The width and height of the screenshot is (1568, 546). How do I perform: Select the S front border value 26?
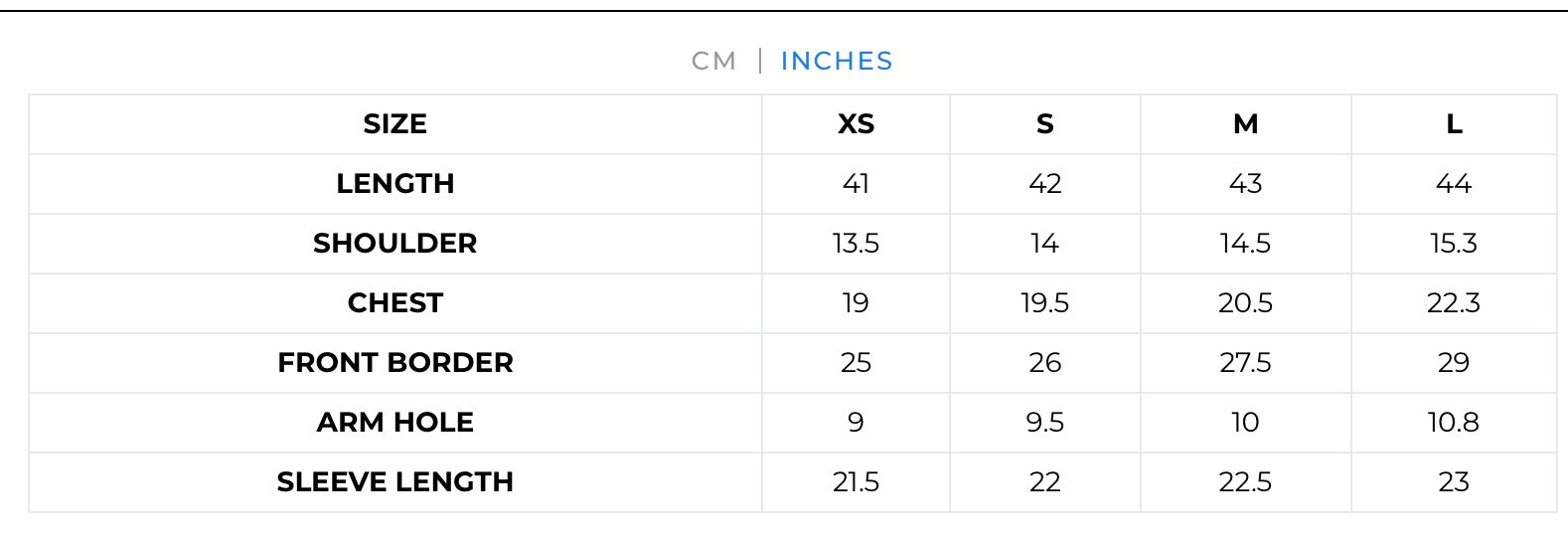click(x=1044, y=363)
